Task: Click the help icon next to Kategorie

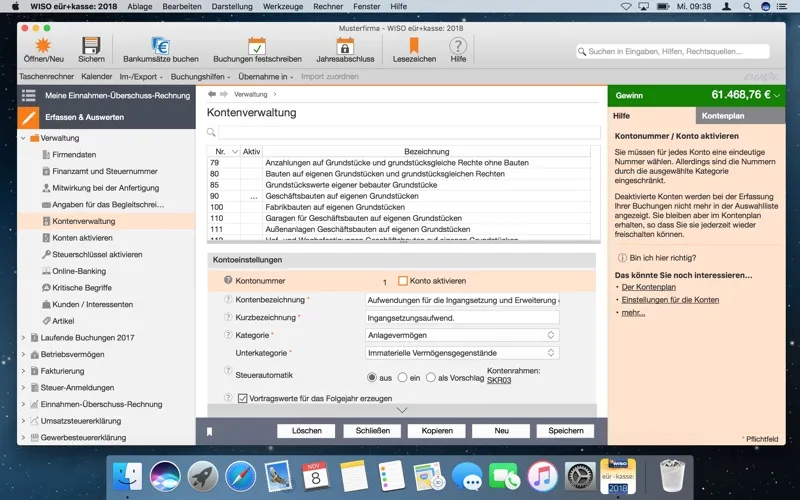Action: [x=228, y=335]
